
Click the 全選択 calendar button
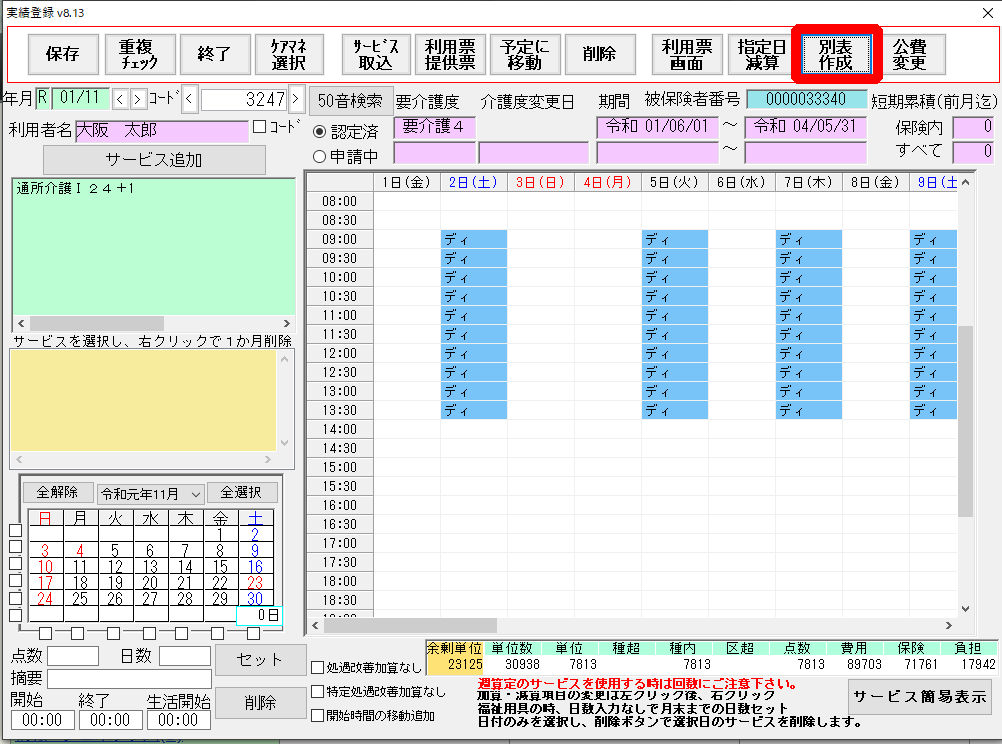(241, 493)
